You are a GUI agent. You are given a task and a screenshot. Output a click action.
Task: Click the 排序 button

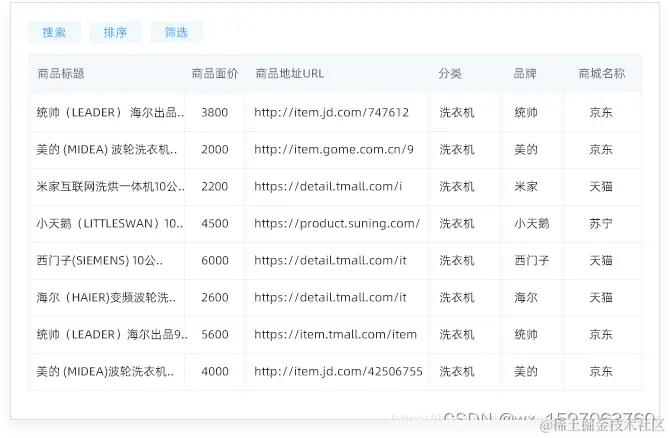point(115,32)
